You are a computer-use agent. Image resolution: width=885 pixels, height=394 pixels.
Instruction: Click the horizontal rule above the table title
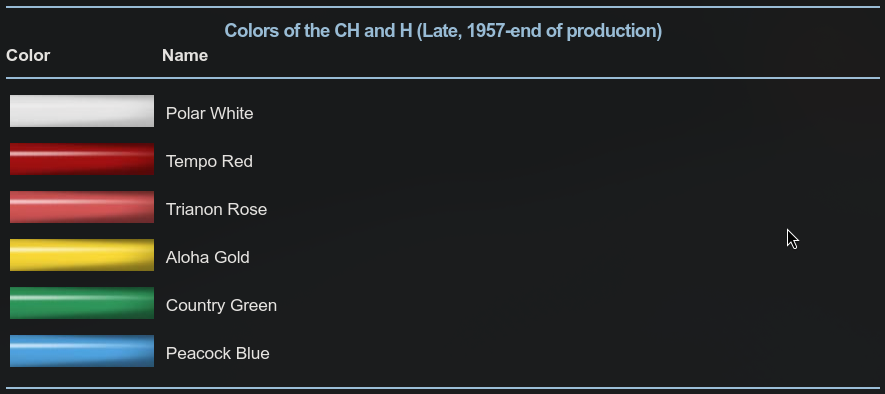442,7
